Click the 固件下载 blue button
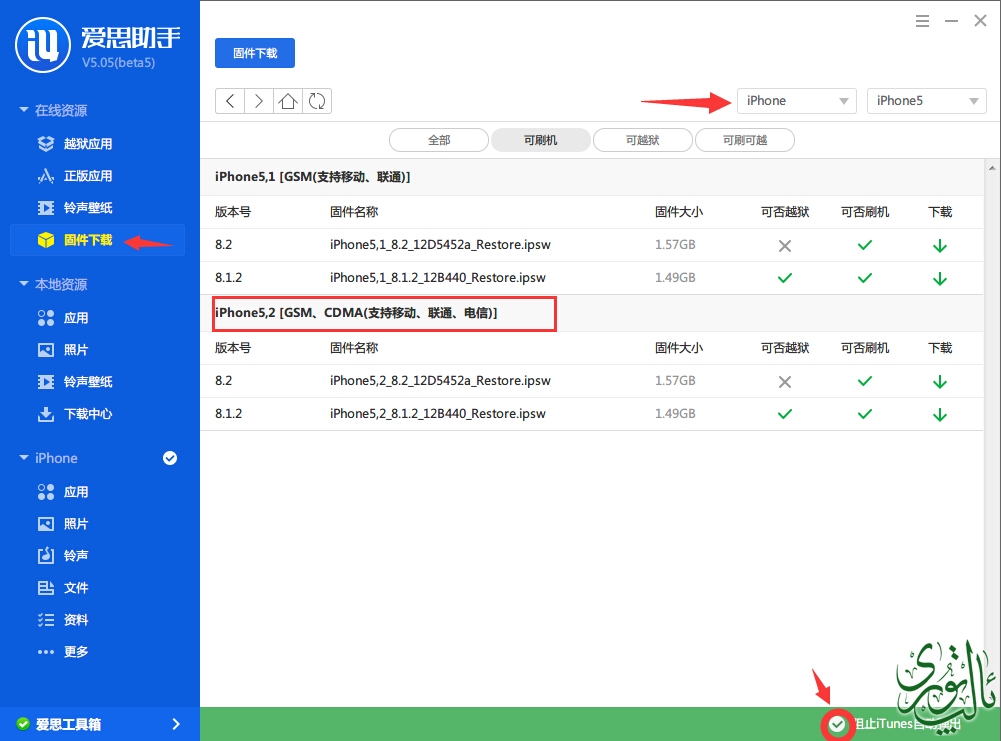The image size is (1001, 741). (x=255, y=53)
